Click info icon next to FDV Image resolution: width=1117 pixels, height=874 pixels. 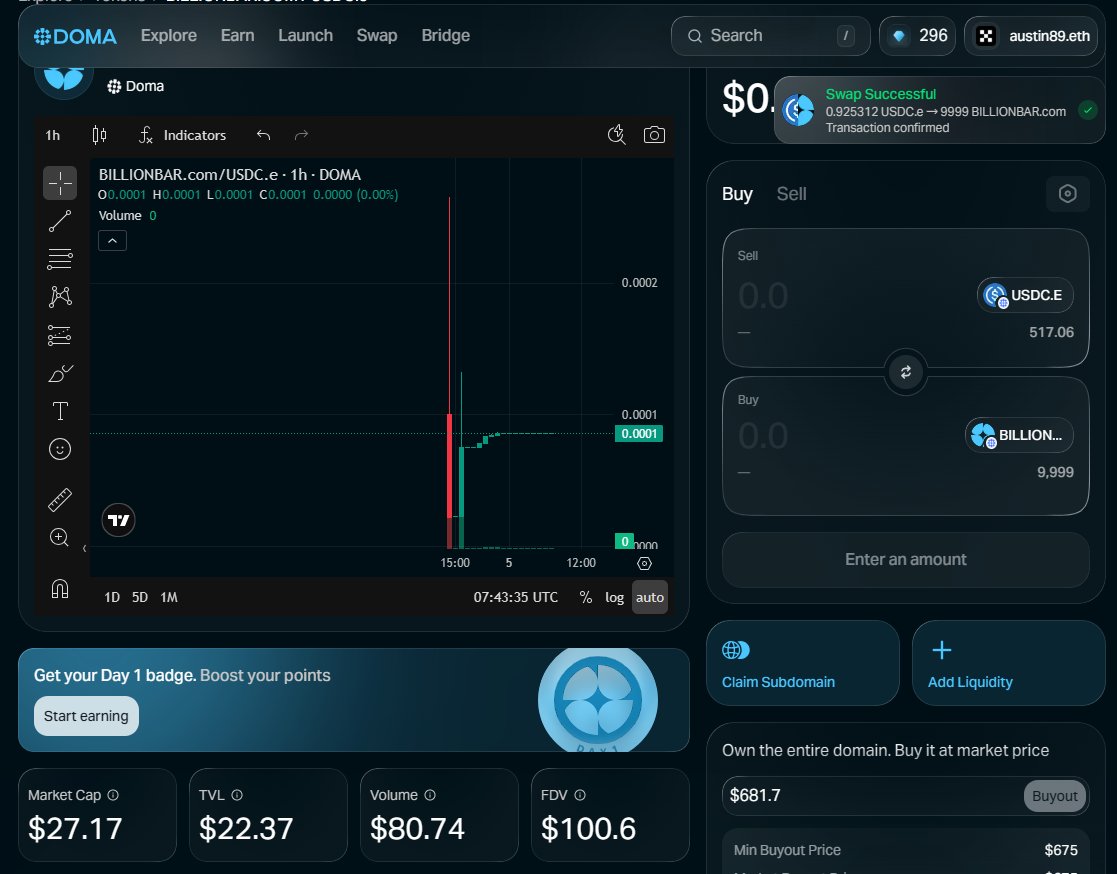tap(580, 795)
